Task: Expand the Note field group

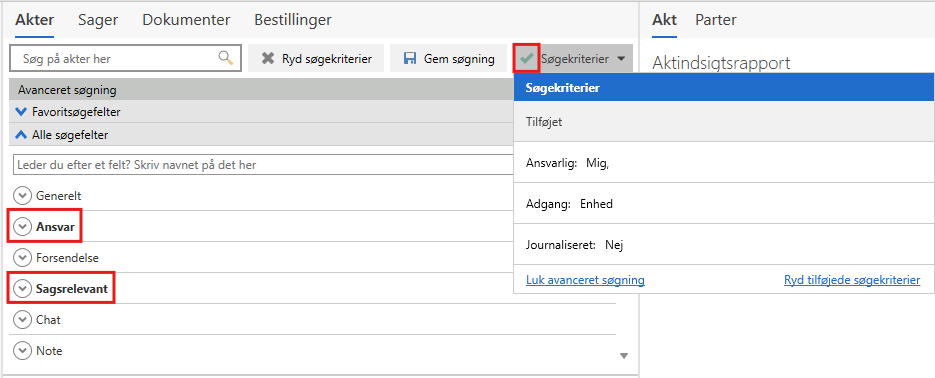Action: tap(22, 351)
